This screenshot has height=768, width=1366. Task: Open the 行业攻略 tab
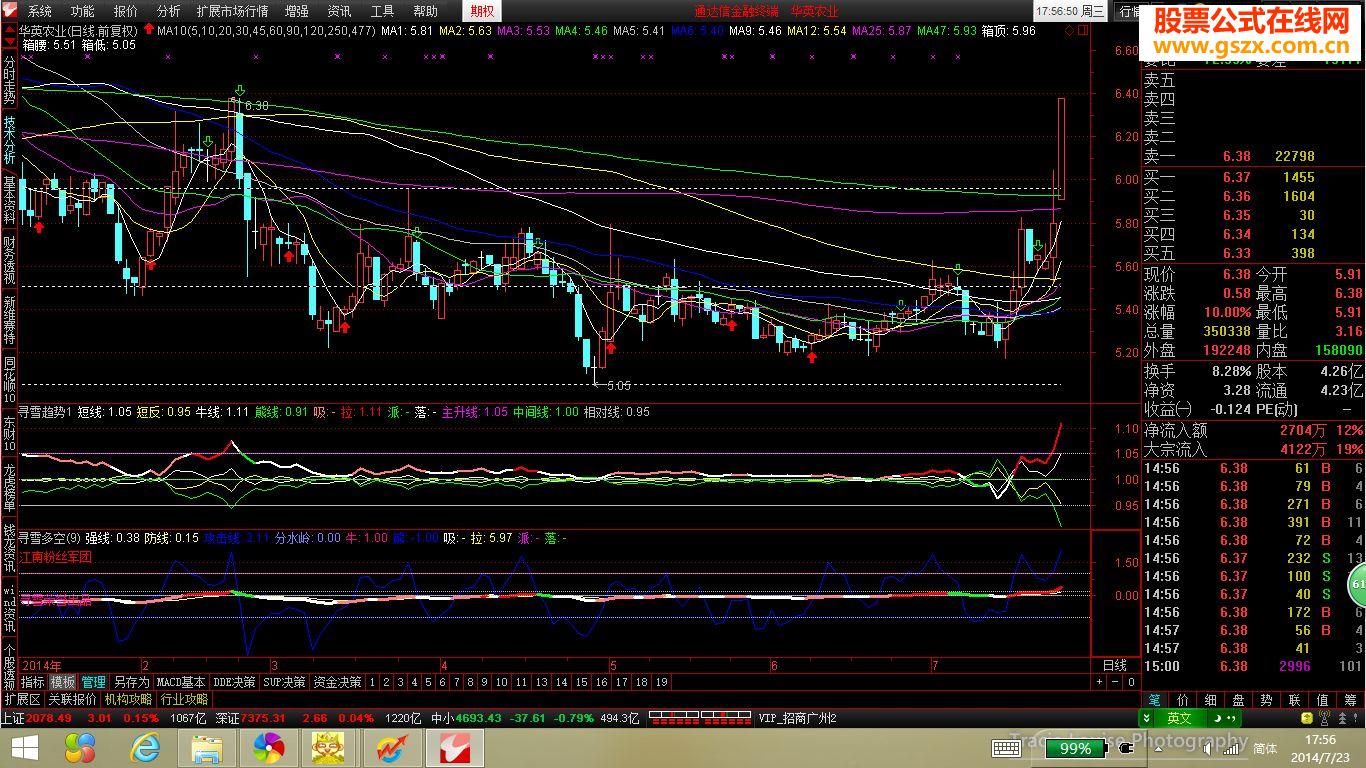click(x=184, y=700)
